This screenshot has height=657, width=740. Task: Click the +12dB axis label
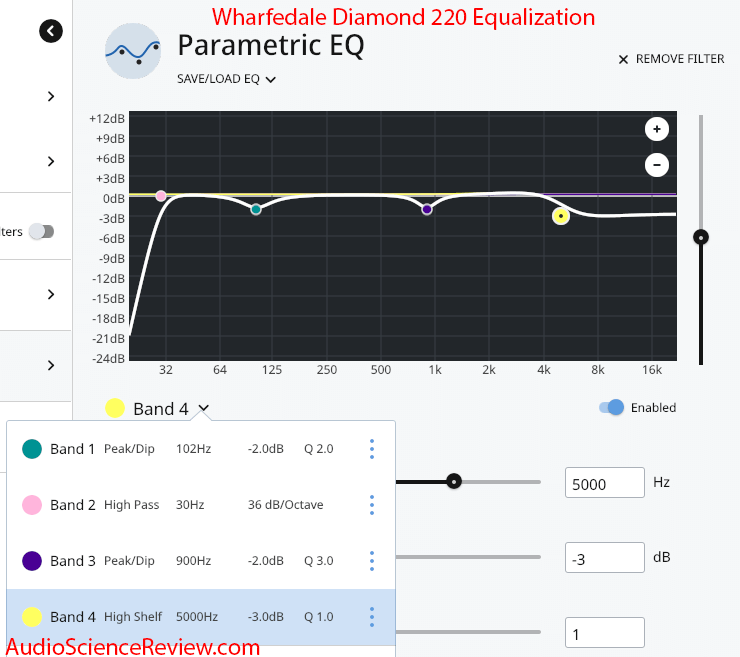(x=107, y=118)
